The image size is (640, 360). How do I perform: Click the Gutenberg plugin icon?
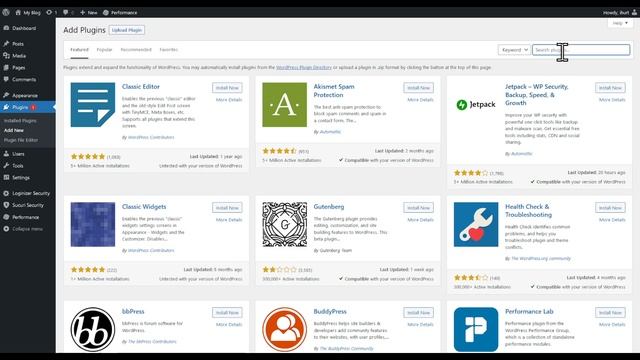[284, 224]
